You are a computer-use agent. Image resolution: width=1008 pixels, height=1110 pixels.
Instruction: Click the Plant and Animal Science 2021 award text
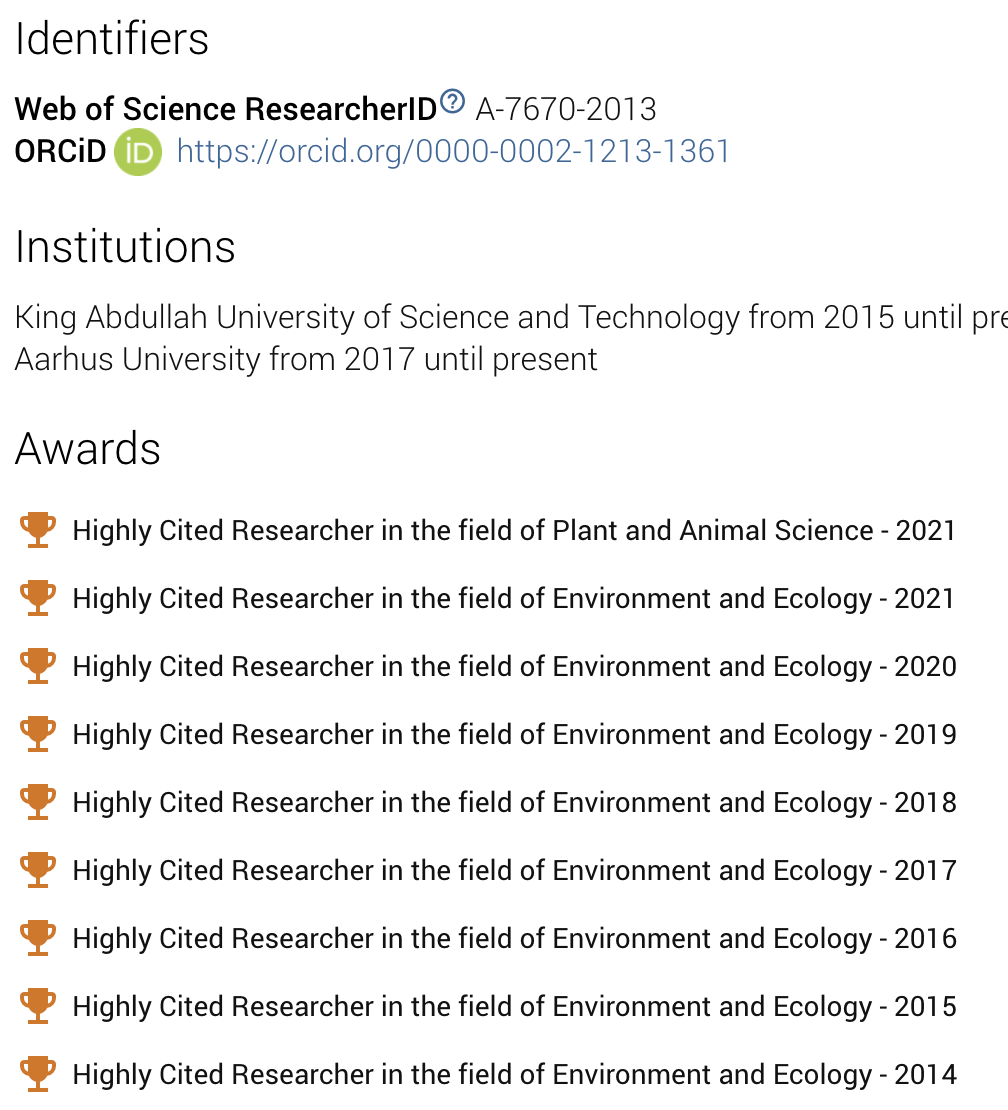click(514, 530)
